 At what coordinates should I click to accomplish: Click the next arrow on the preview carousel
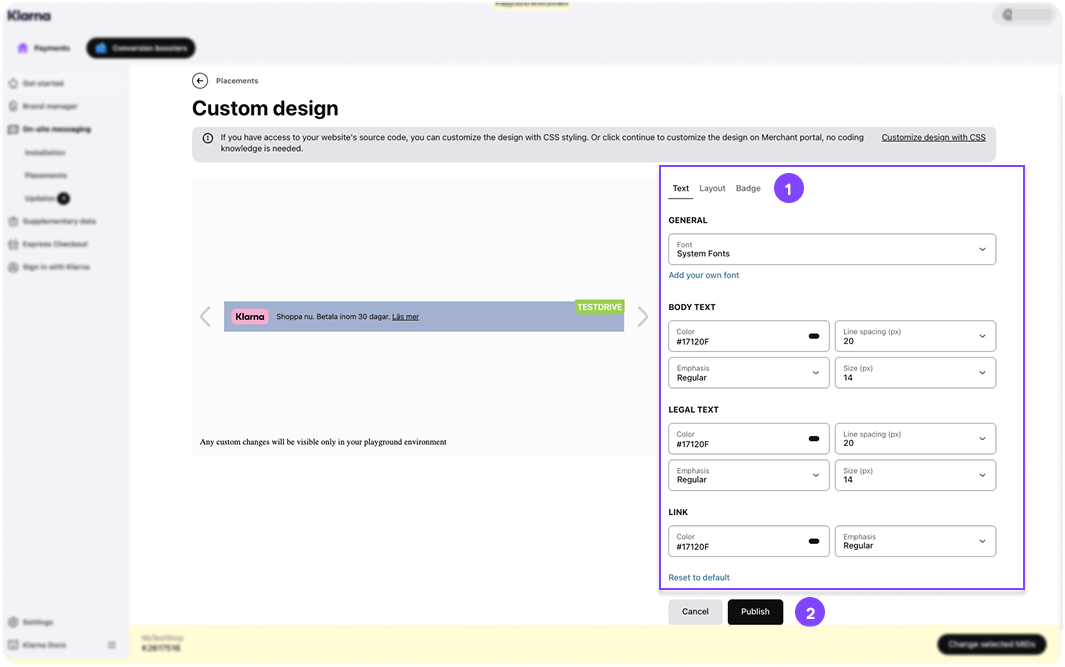[642, 317]
